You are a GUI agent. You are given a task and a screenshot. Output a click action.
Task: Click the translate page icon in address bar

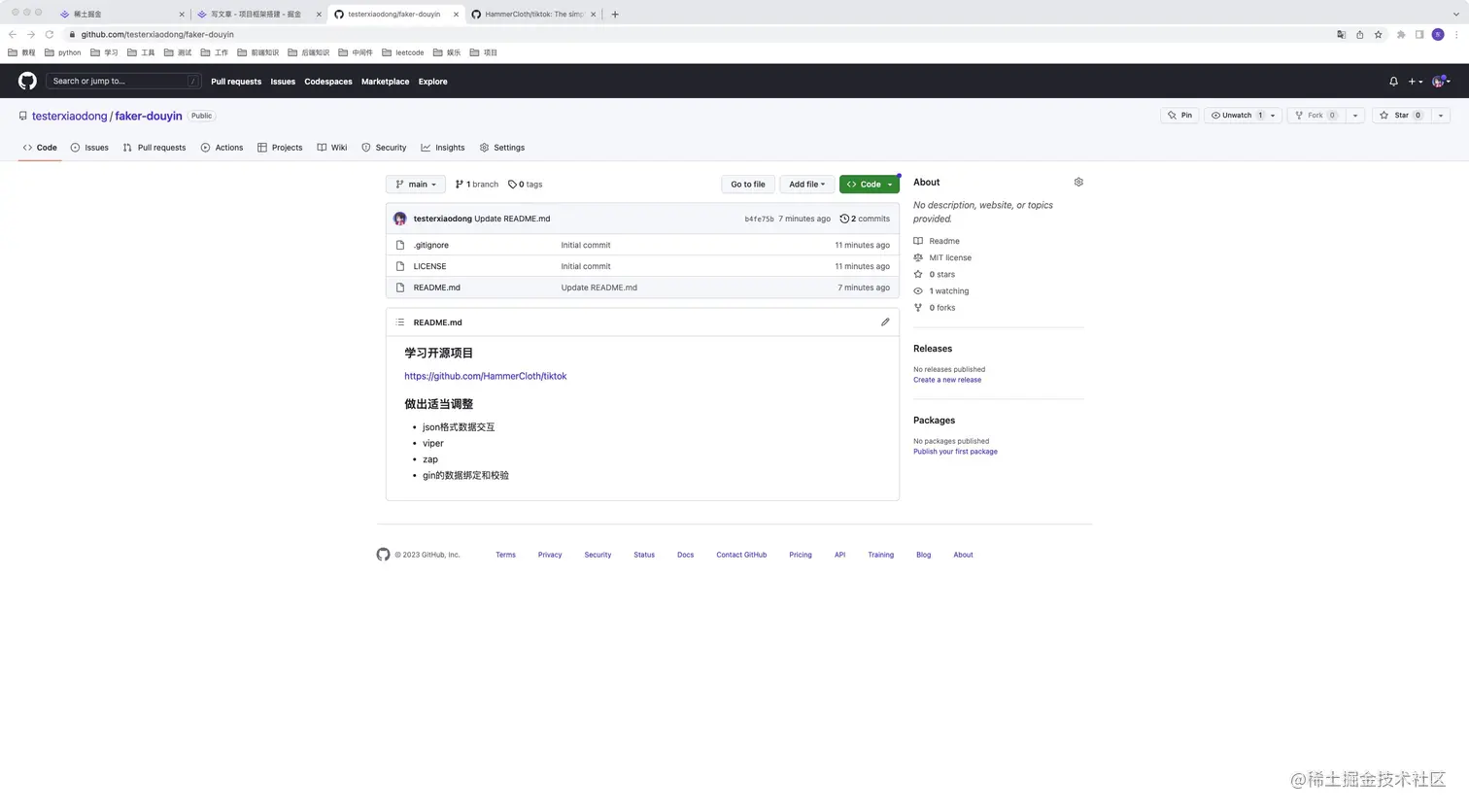(x=1341, y=34)
